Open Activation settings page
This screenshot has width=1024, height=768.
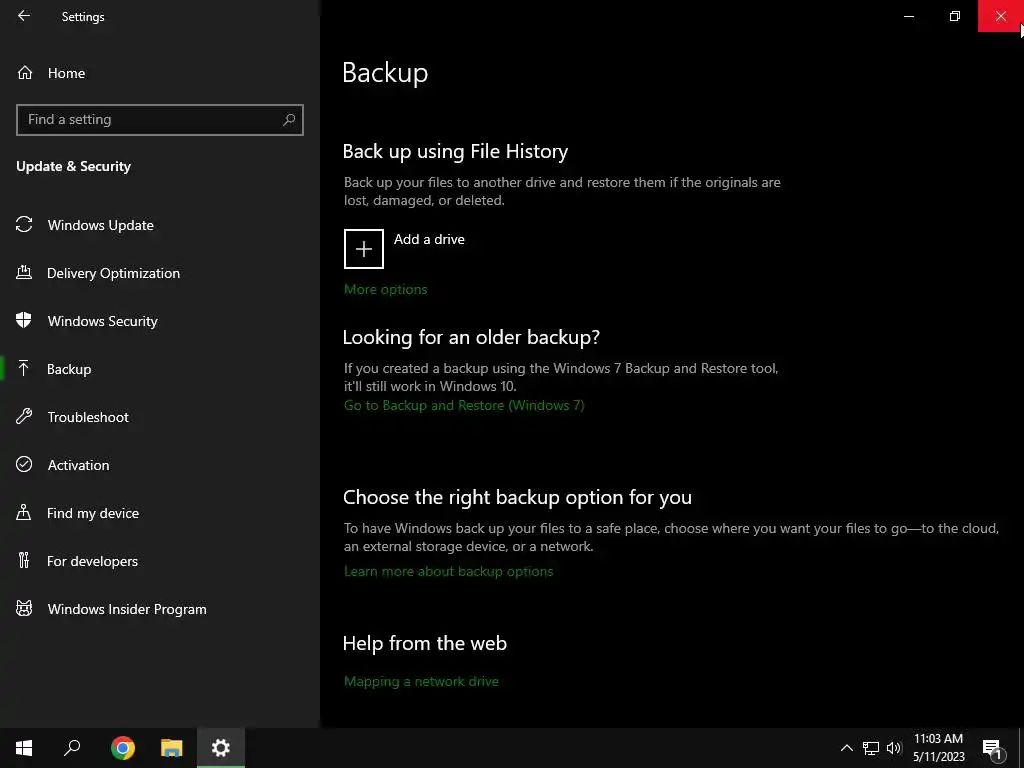click(x=160, y=465)
